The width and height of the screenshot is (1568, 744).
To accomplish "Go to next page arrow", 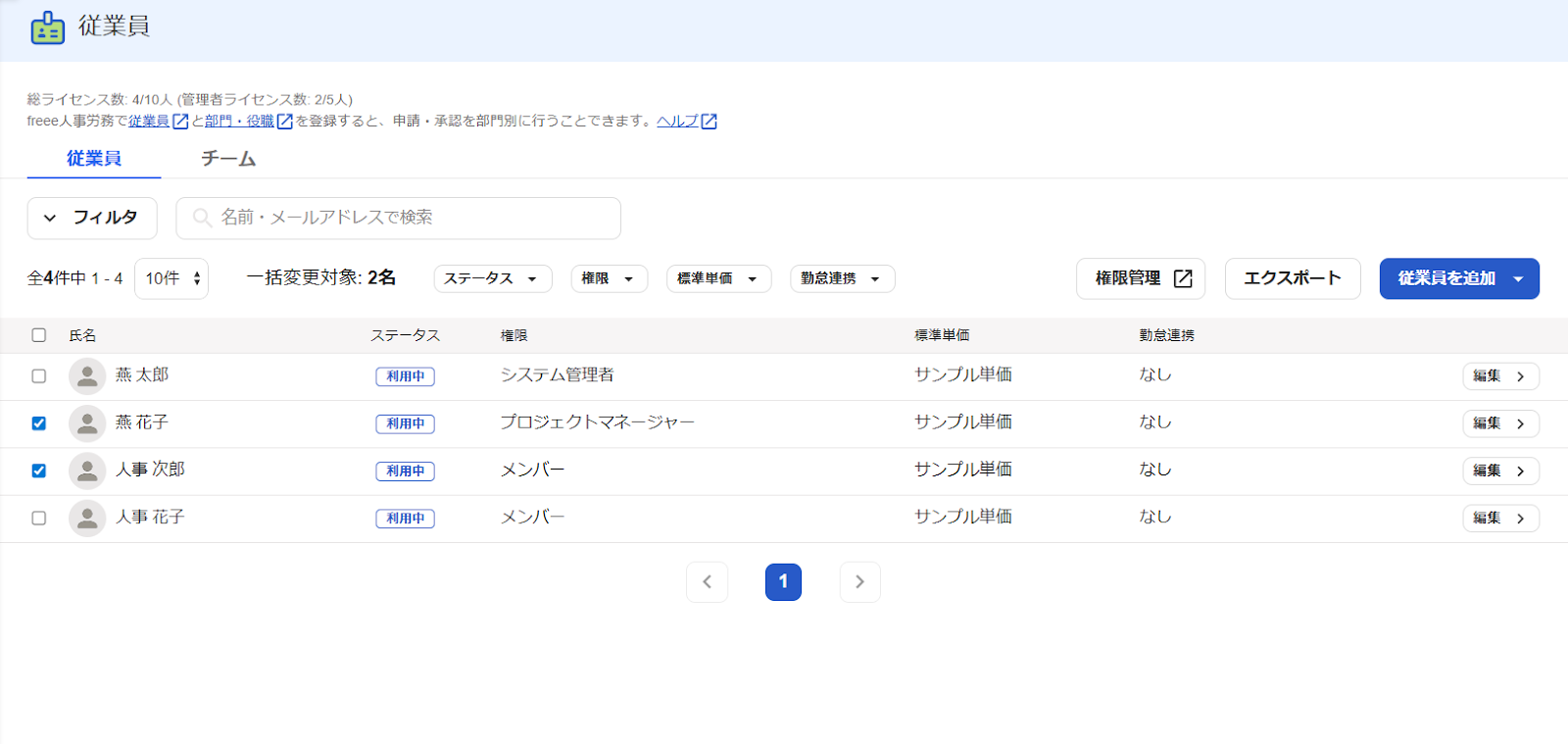I will [x=859, y=582].
